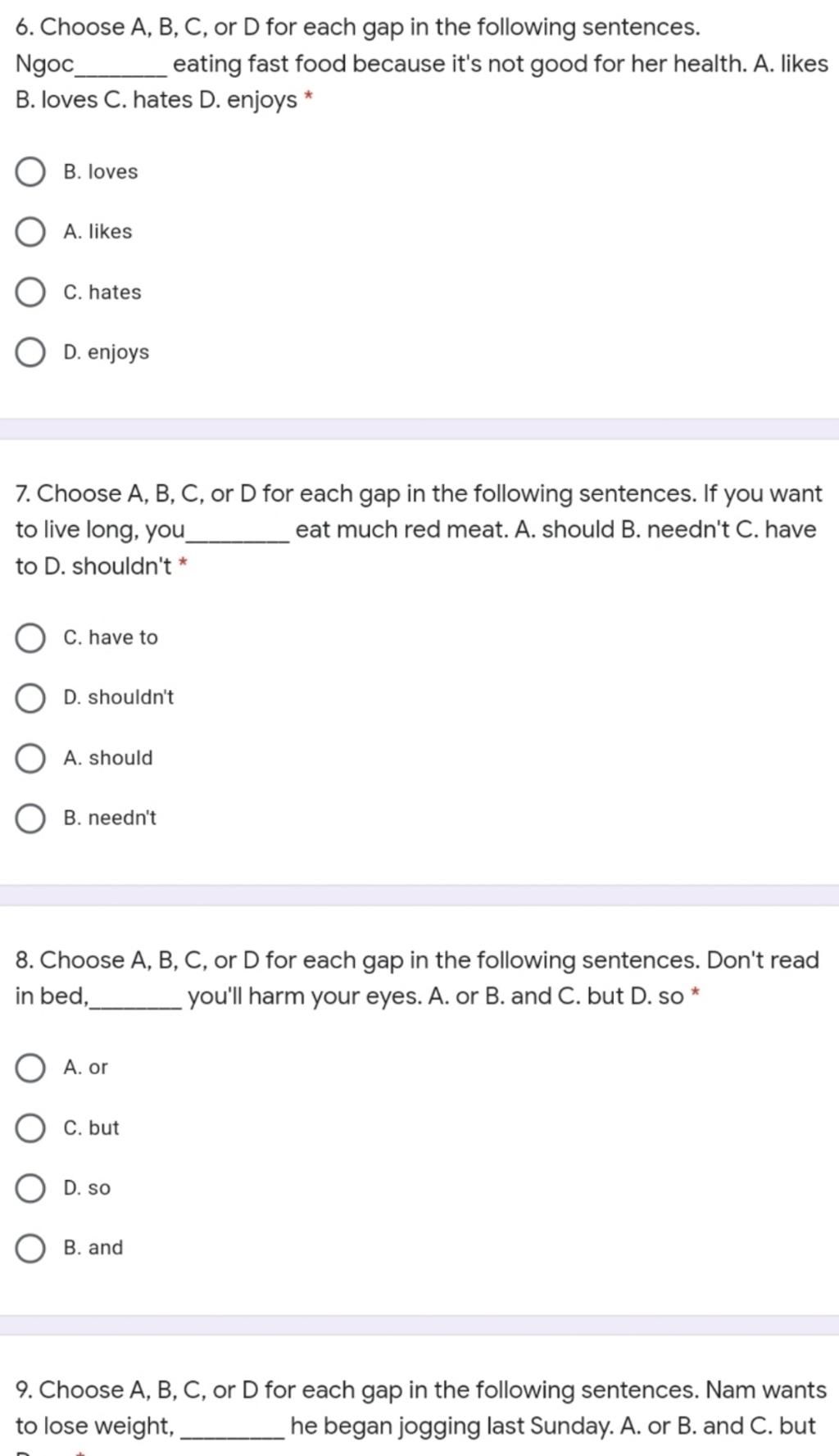Select 'A. should' radio button
The width and height of the screenshot is (839, 1456).
(30, 758)
